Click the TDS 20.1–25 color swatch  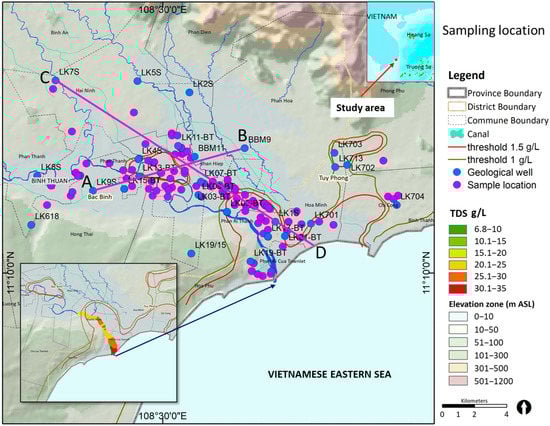point(458,265)
